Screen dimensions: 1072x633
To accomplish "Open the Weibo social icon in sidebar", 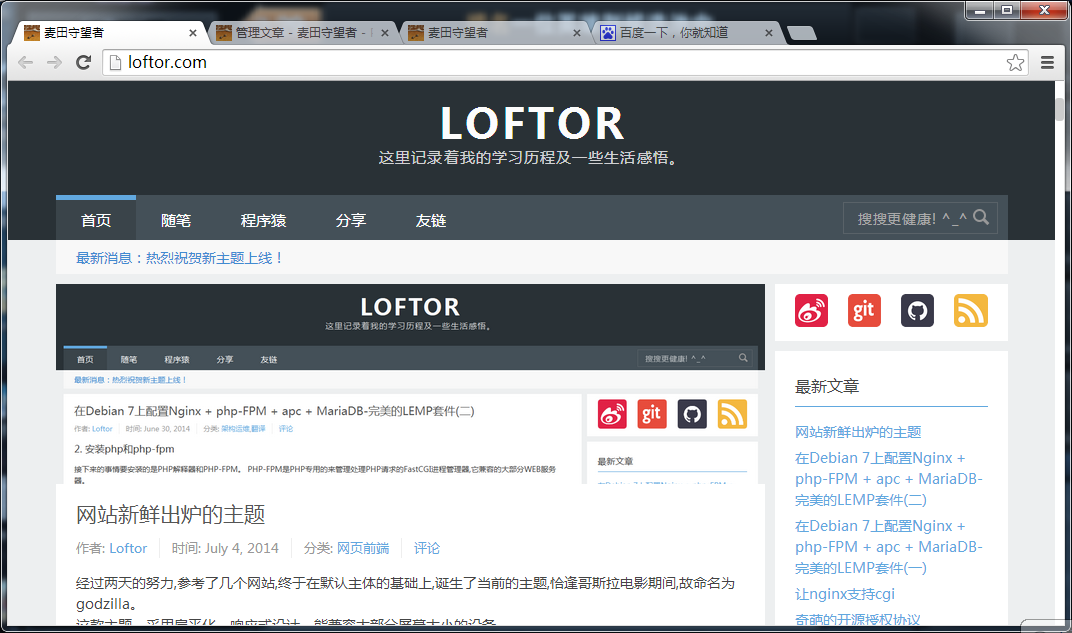I will 811,310.
